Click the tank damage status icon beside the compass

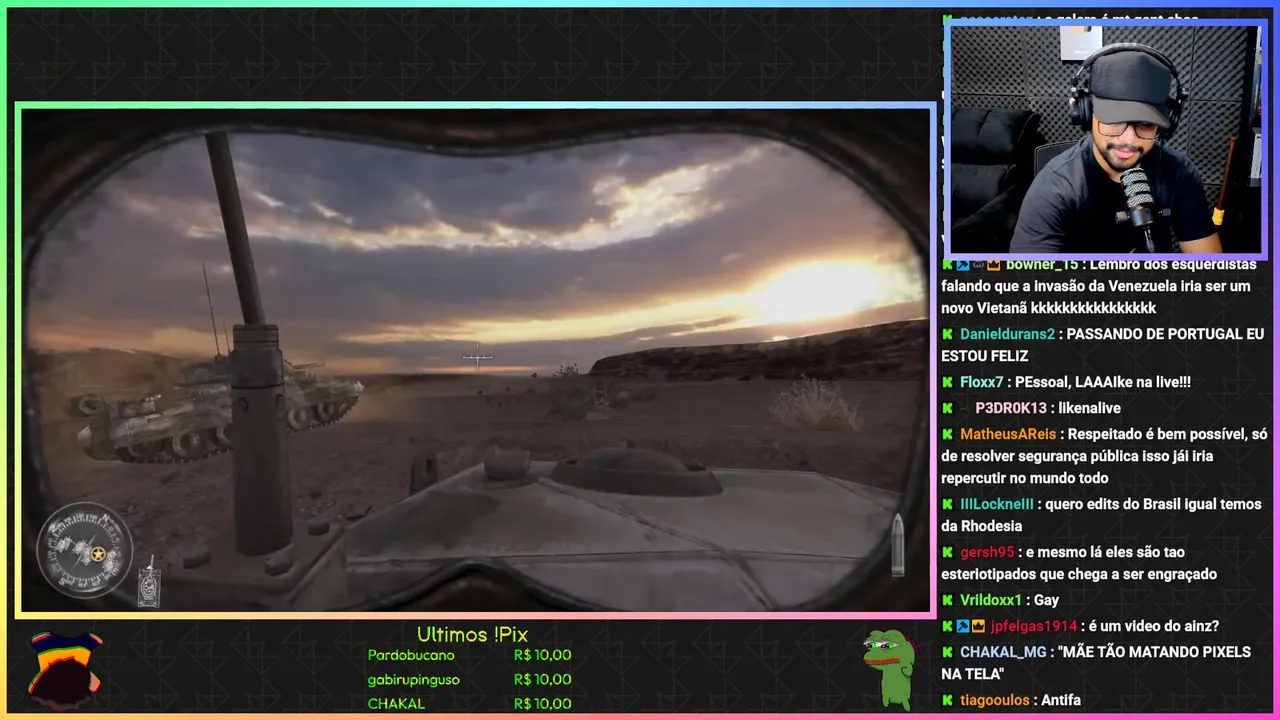pos(150,584)
